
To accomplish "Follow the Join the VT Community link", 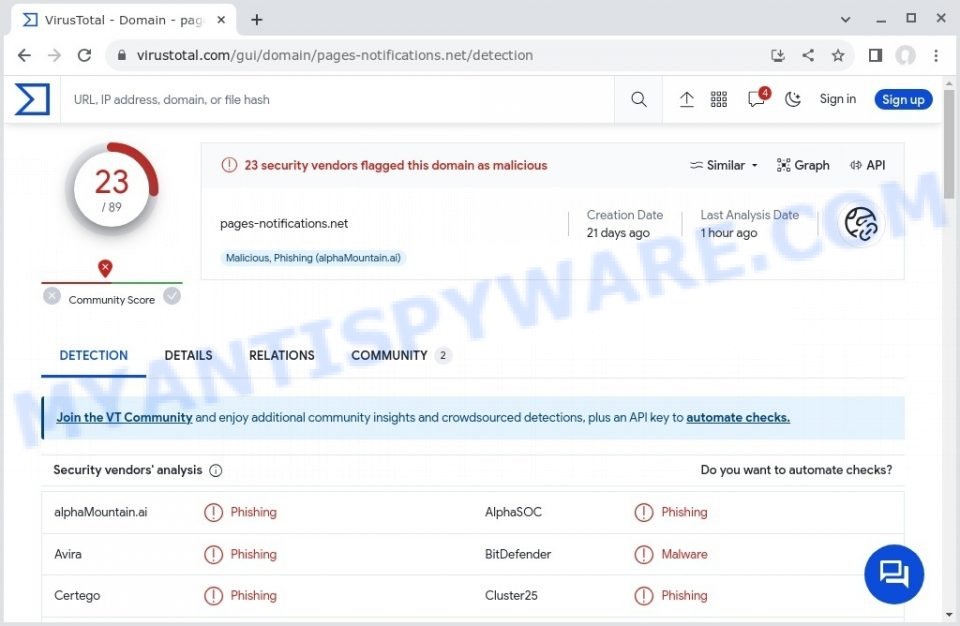I will click(124, 417).
